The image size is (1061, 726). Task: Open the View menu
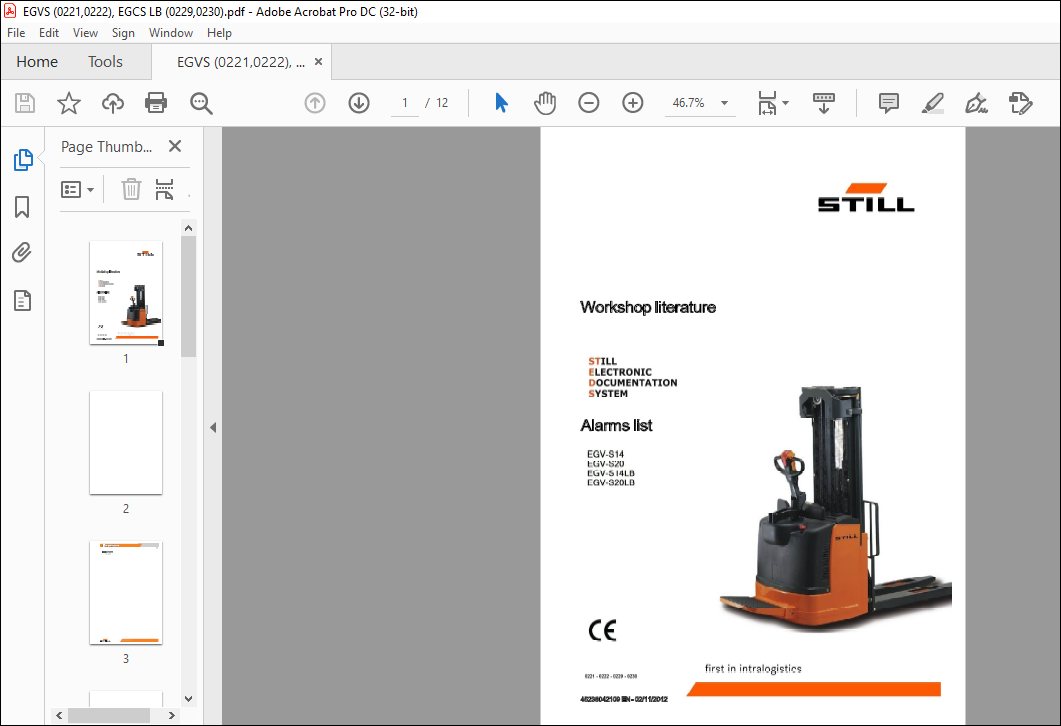click(x=85, y=32)
